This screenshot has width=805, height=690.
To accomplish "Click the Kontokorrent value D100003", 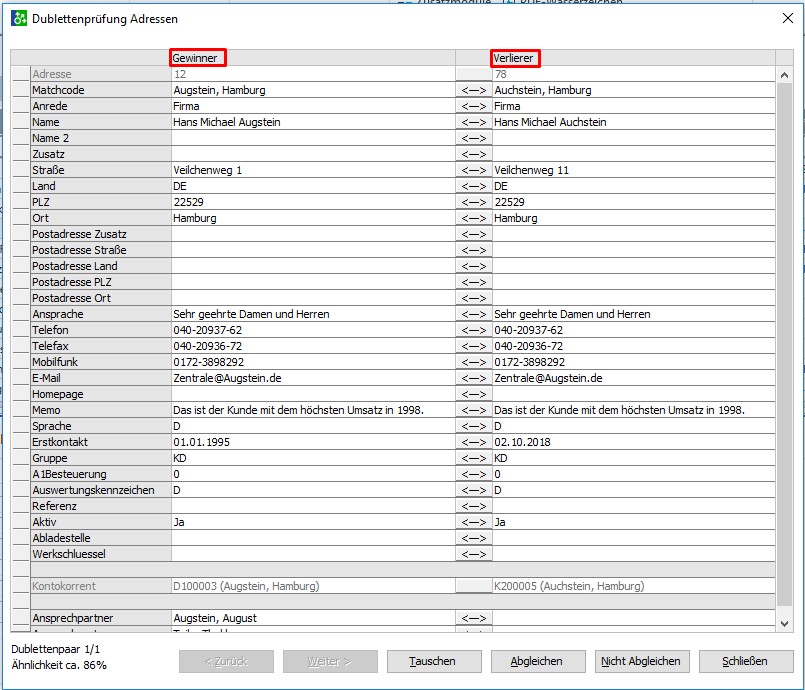I will click(x=313, y=586).
